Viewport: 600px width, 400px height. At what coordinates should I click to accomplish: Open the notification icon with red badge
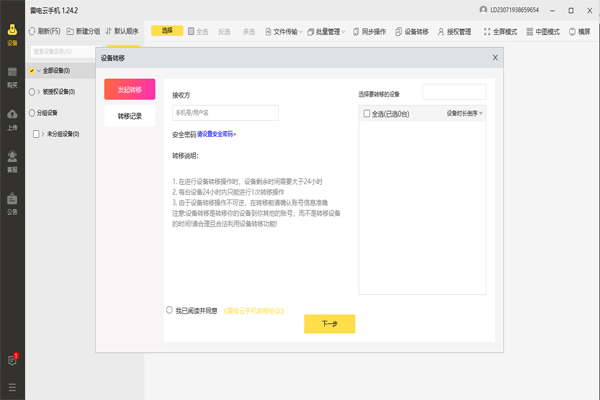12,359
